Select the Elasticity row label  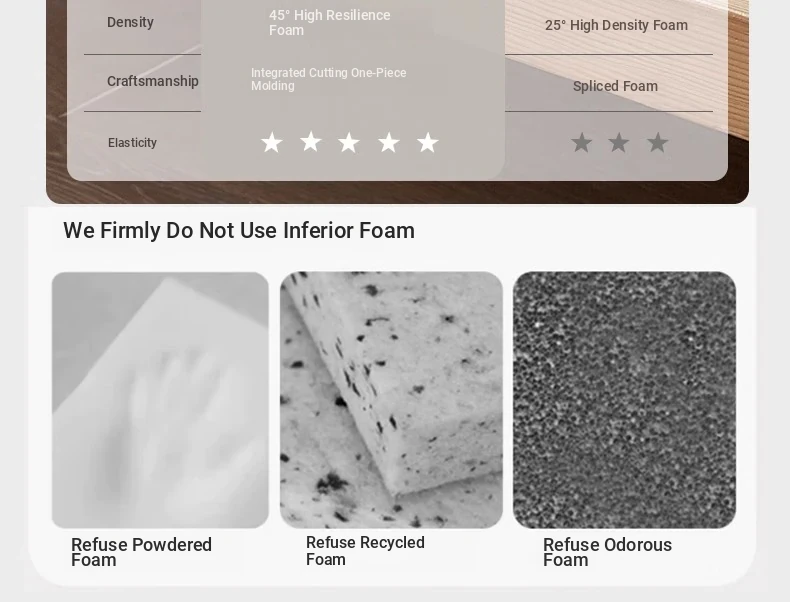pyautogui.click(x=132, y=143)
